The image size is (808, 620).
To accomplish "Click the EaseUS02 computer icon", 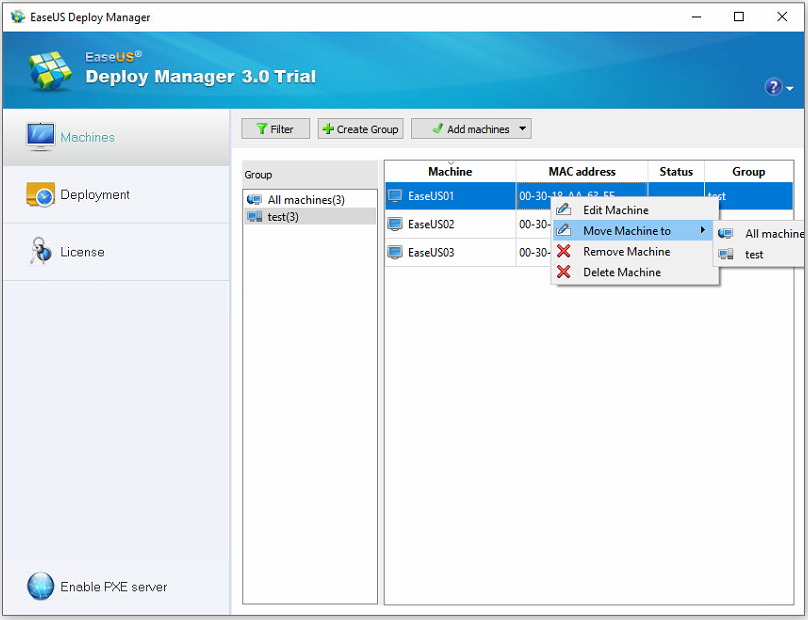I will [395, 224].
